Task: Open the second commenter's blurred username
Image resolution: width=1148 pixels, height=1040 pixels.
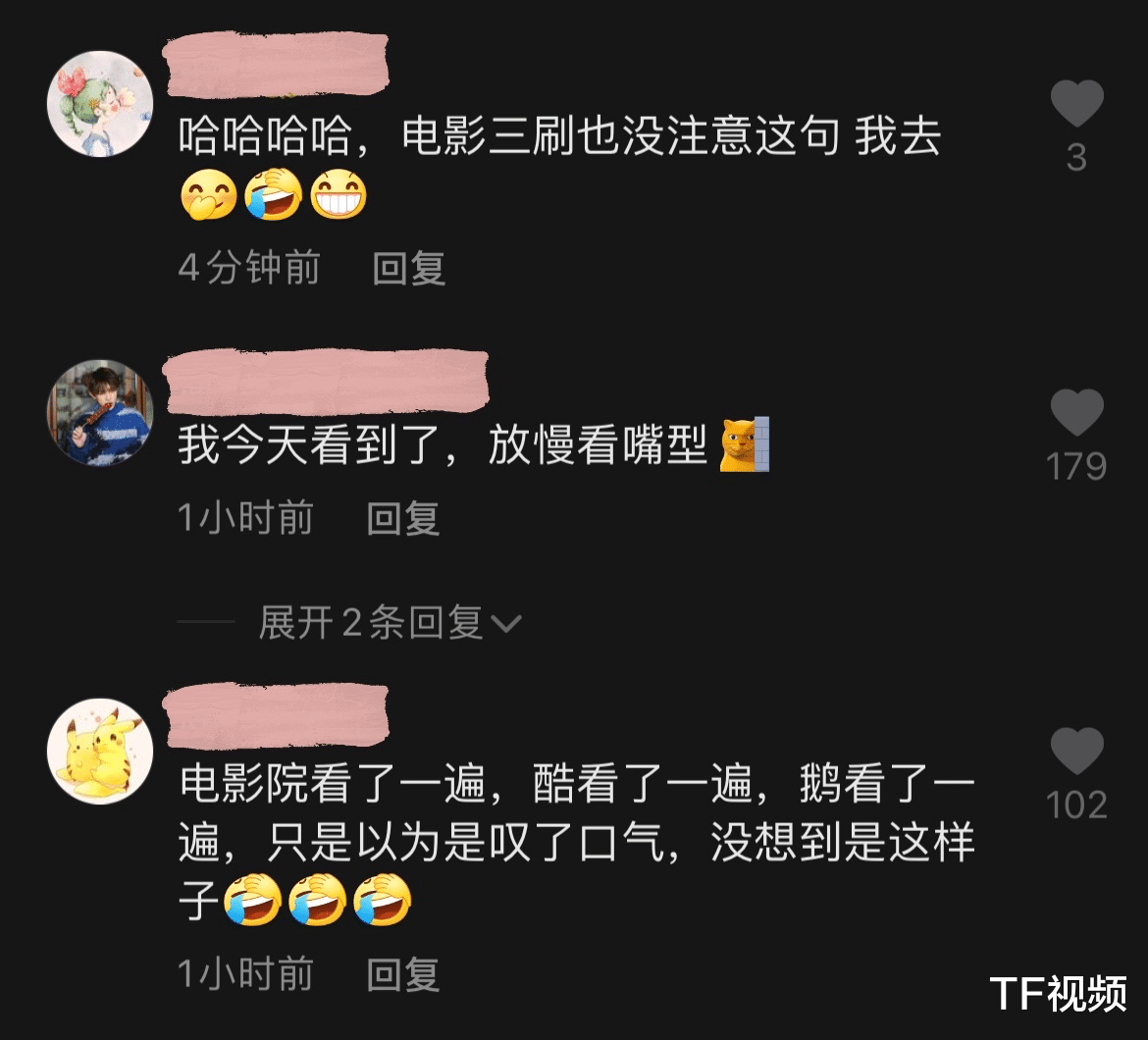Action: pos(327,382)
